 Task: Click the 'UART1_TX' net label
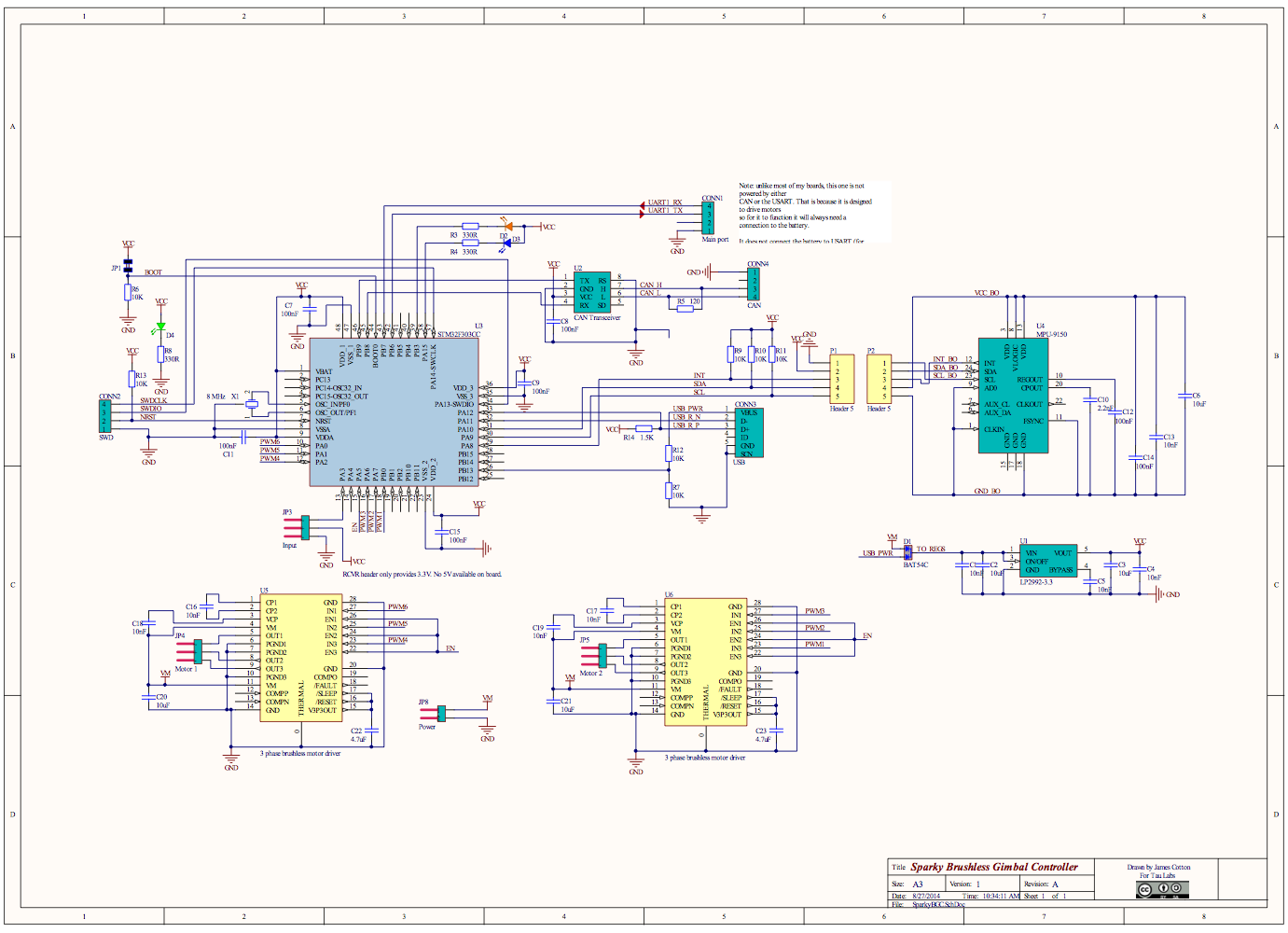point(665,211)
